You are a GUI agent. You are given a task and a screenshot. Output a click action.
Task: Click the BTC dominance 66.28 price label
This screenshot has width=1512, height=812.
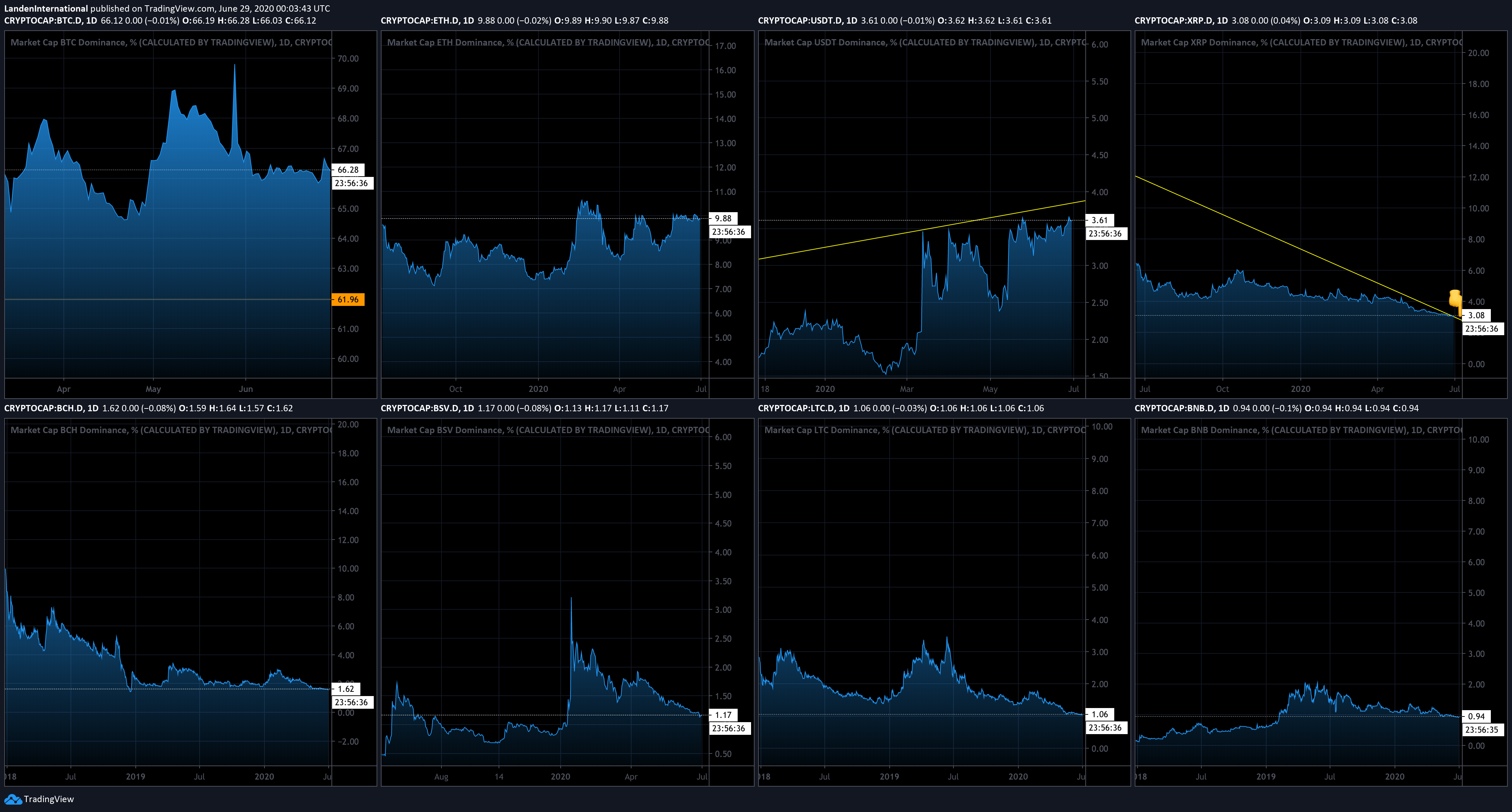[348, 170]
